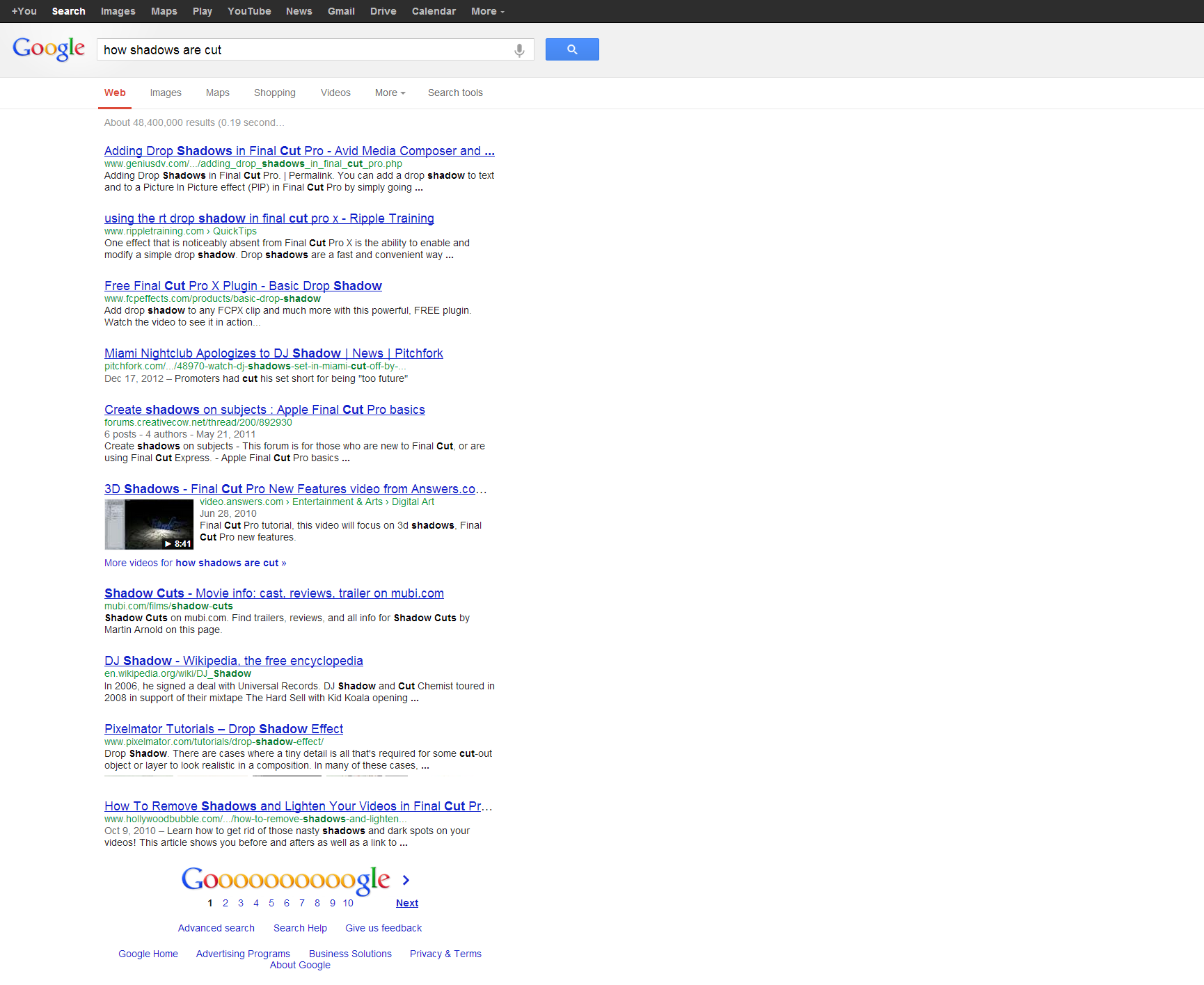Open the More menu in top black bar
Screen dimensions: 1204x985
point(488,11)
